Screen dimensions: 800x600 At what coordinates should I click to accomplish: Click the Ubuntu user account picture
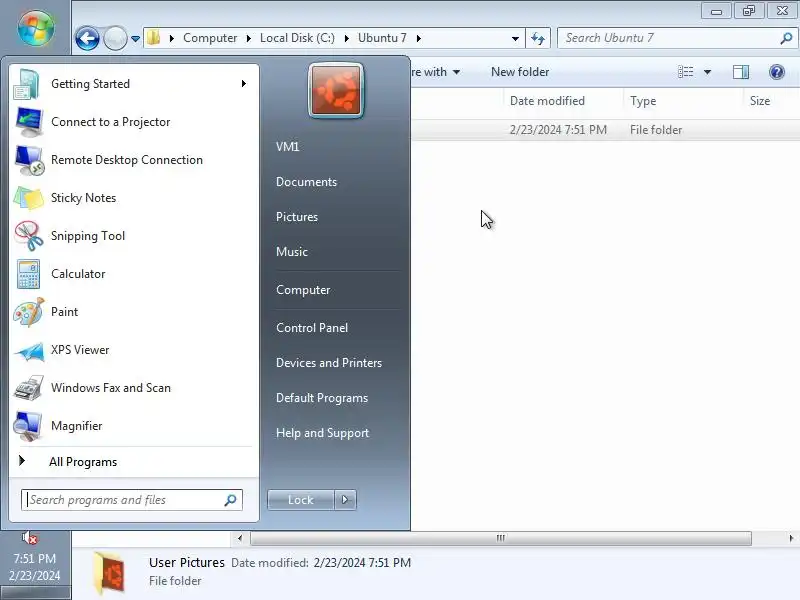pyautogui.click(x=336, y=90)
